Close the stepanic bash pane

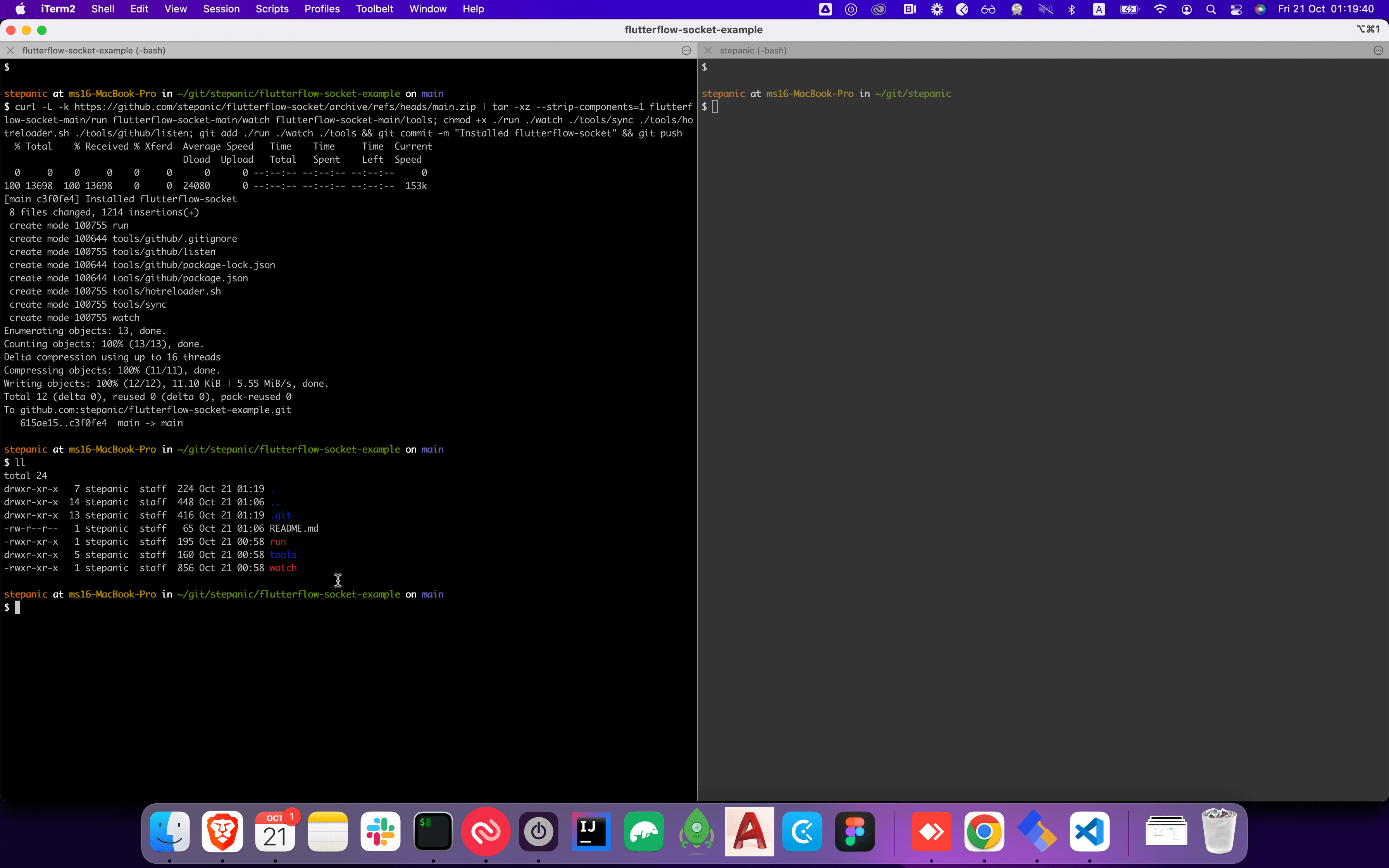708,50
